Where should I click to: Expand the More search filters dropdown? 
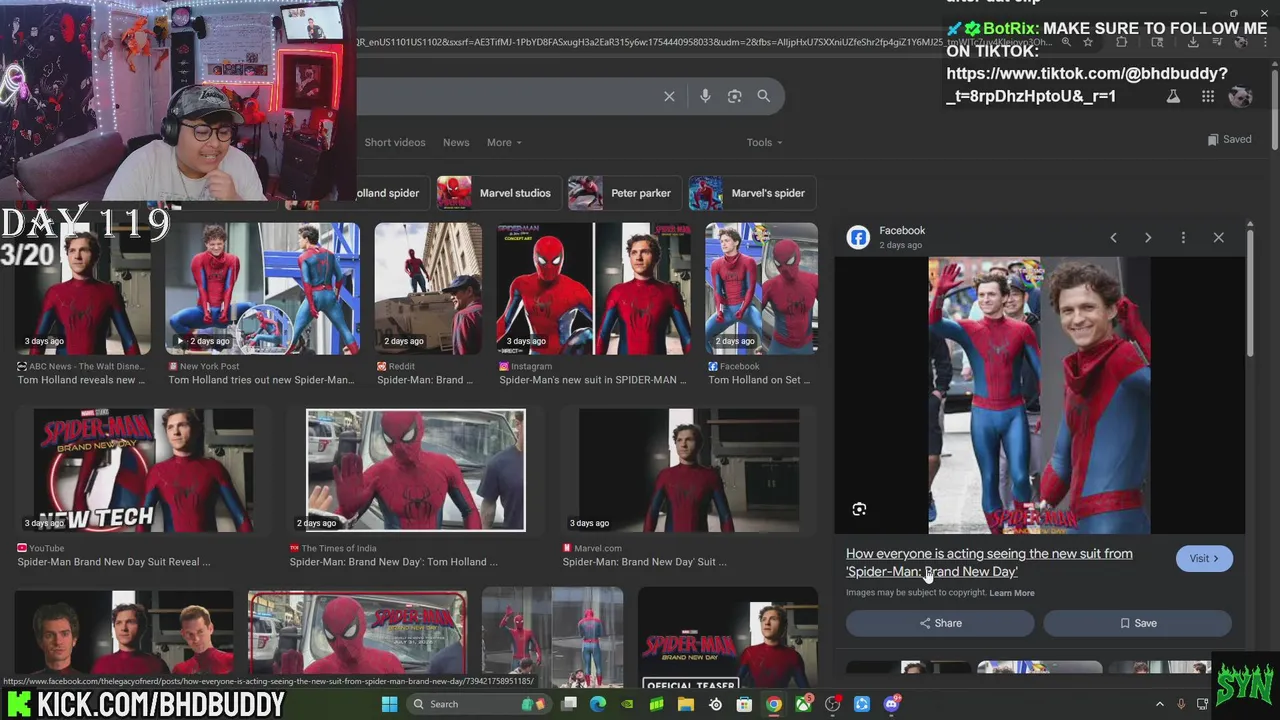coord(504,142)
